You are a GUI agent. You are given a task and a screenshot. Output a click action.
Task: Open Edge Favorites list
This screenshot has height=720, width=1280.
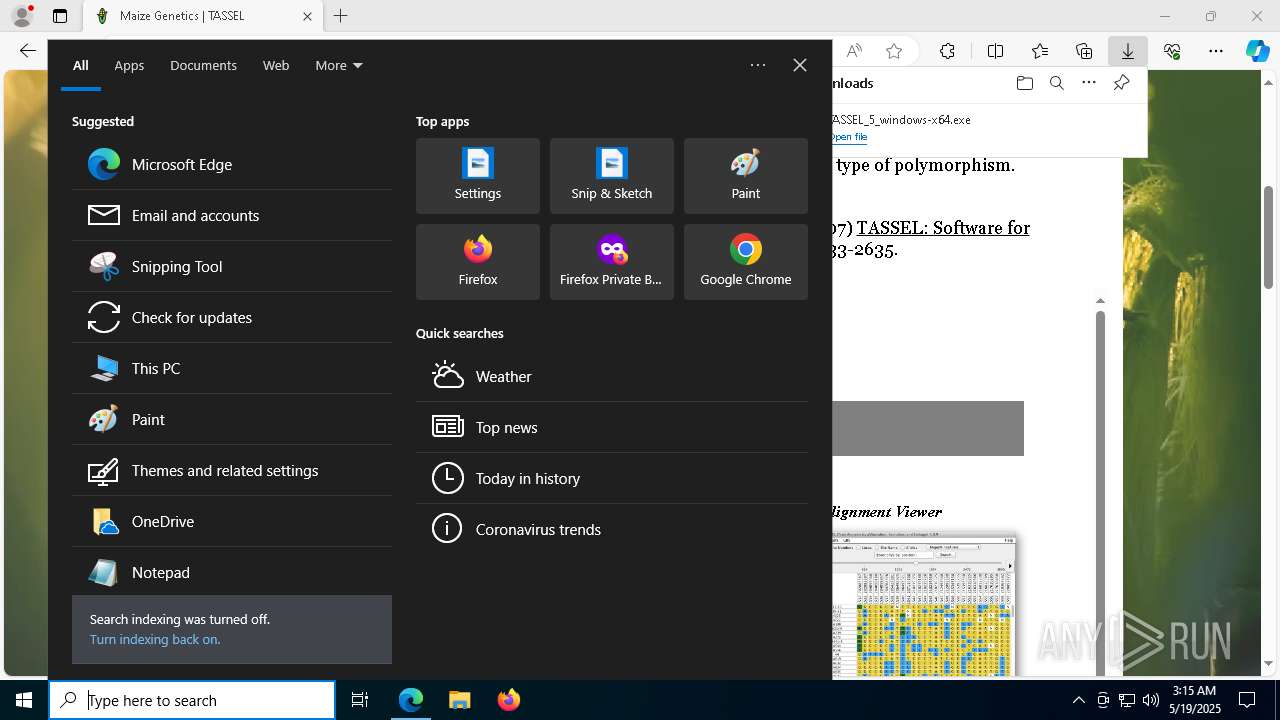[x=1040, y=51]
